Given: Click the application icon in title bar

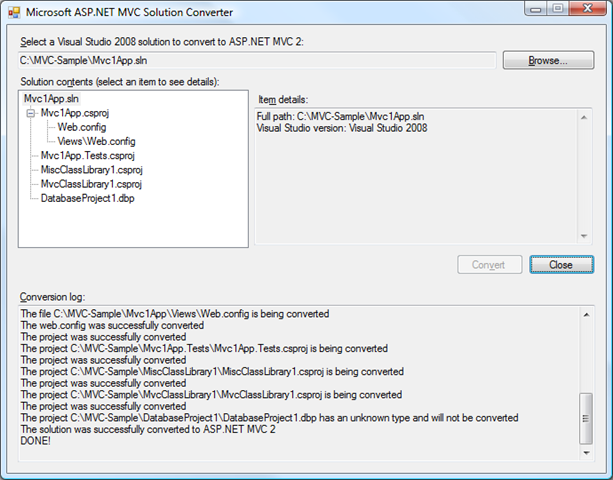Looking at the screenshot, I should pos(14,12).
